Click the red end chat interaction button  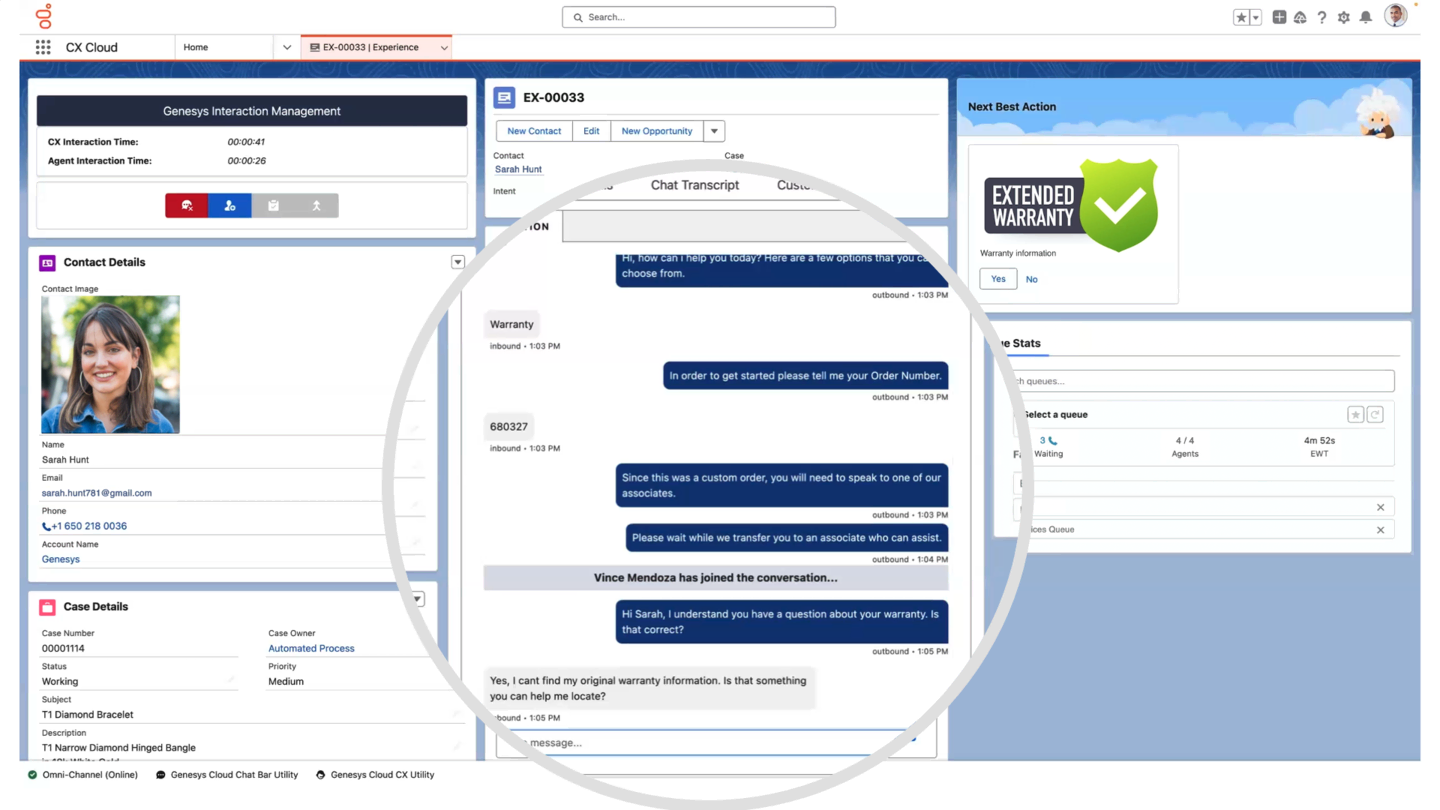(187, 206)
